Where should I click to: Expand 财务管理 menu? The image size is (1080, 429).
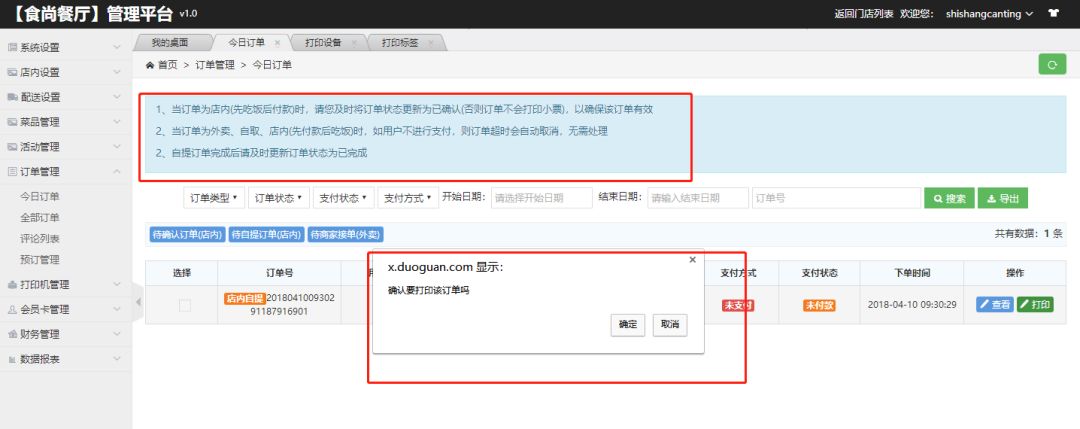65,334
